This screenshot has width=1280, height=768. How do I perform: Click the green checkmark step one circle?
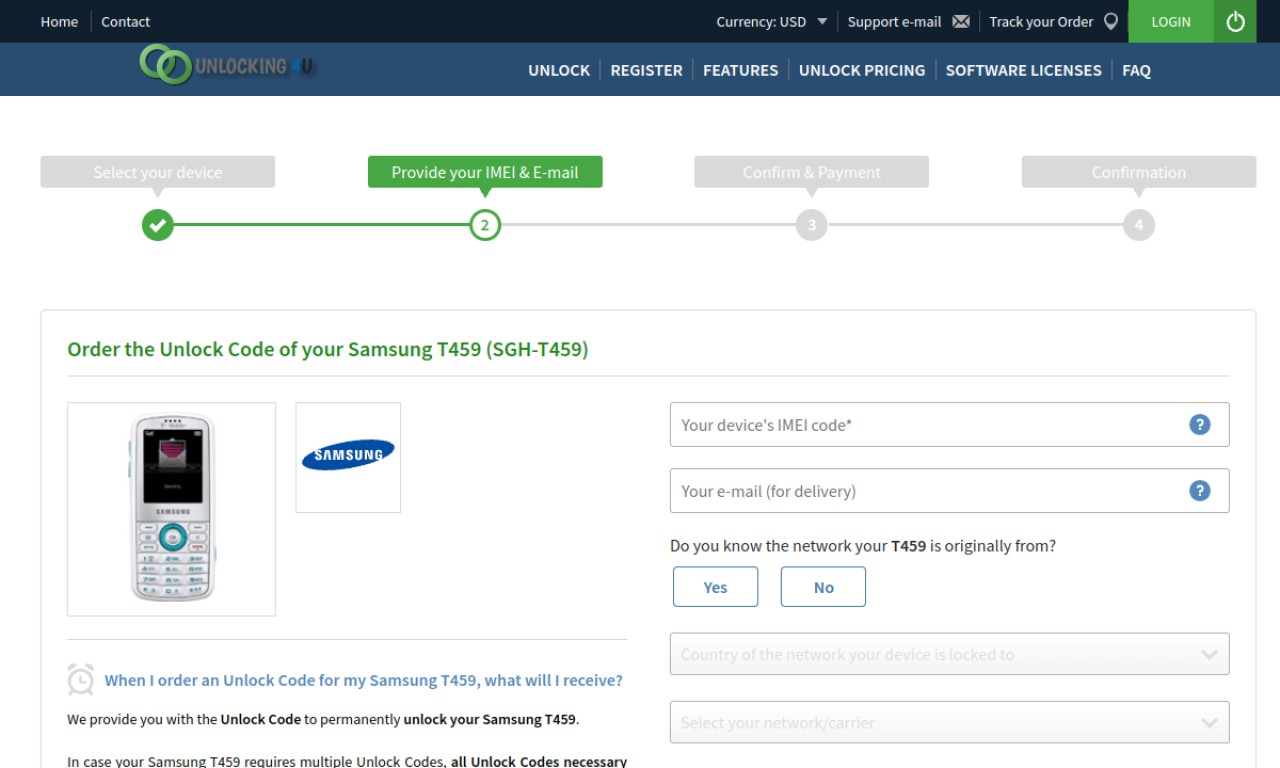coord(157,225)
